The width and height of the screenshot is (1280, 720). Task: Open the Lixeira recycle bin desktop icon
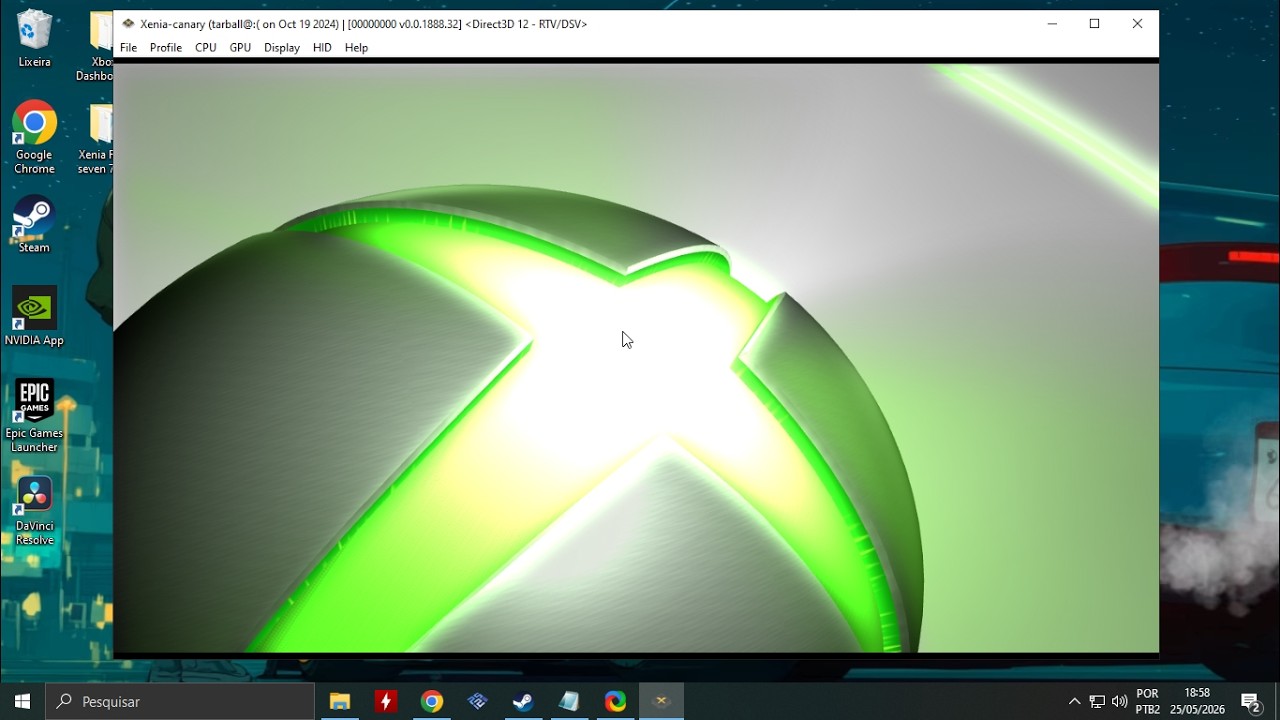point(34,39)
